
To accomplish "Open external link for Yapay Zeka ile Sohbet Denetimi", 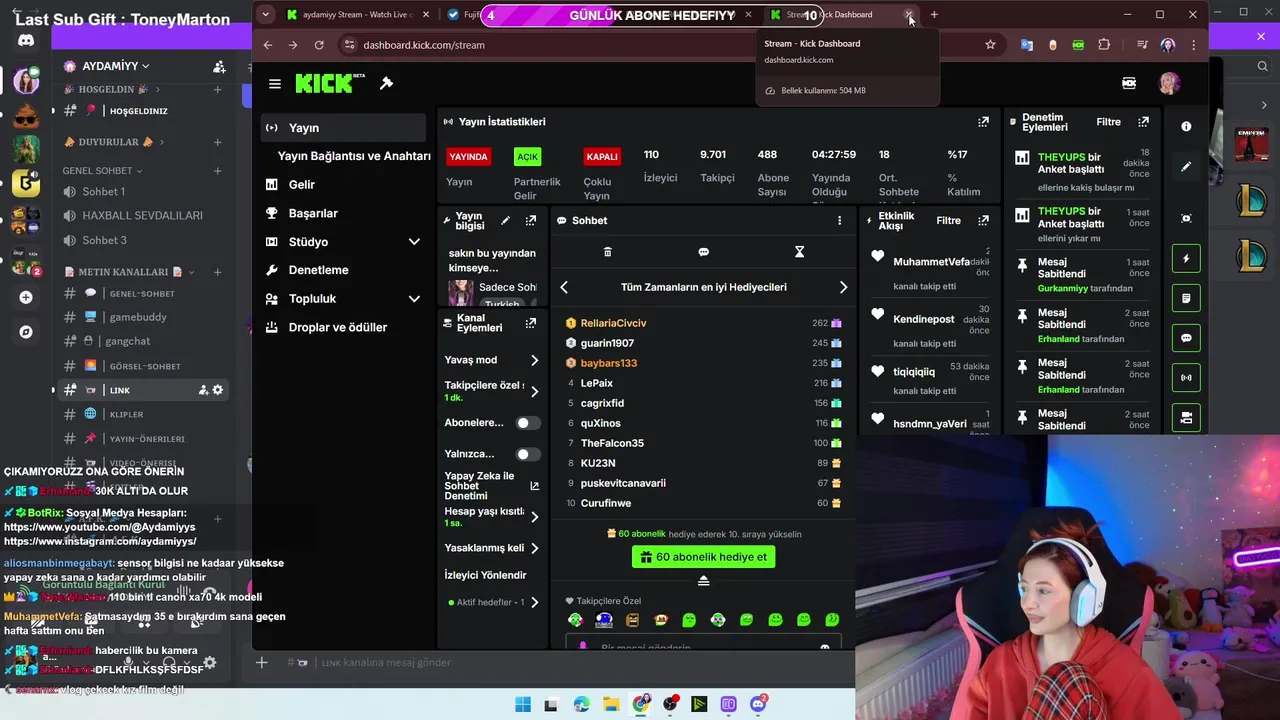I will 534,486.
